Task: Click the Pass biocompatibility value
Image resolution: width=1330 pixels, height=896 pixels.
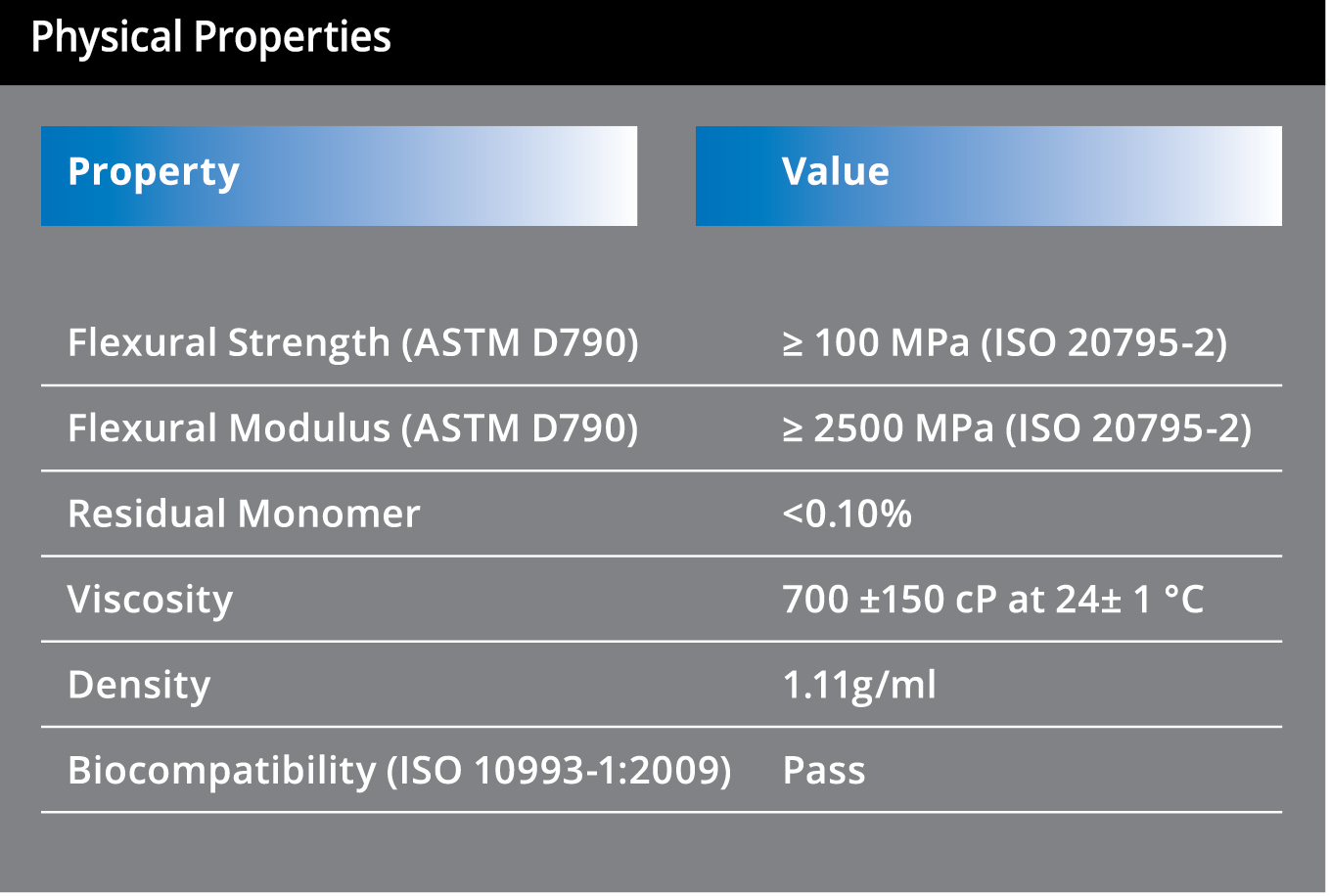Action: pos(824,771)
